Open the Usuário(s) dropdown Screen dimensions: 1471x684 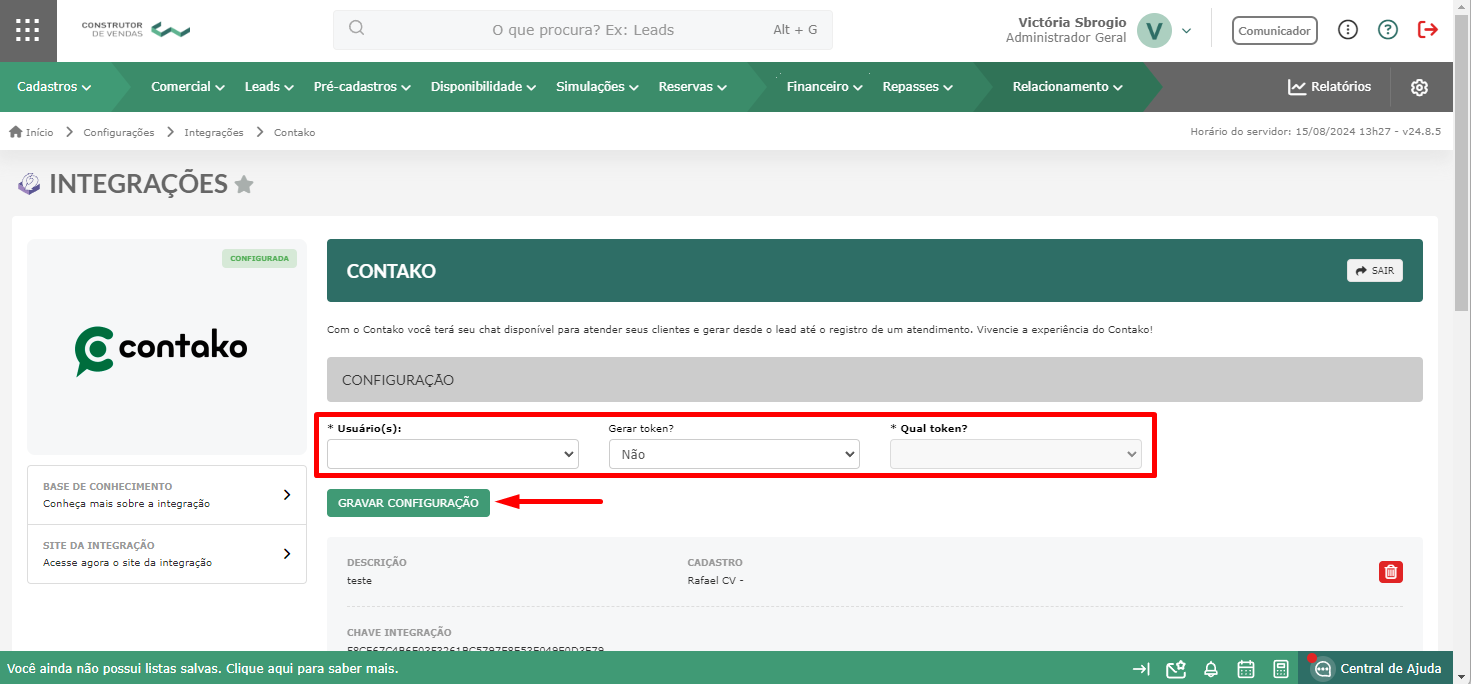coord(453,454)
